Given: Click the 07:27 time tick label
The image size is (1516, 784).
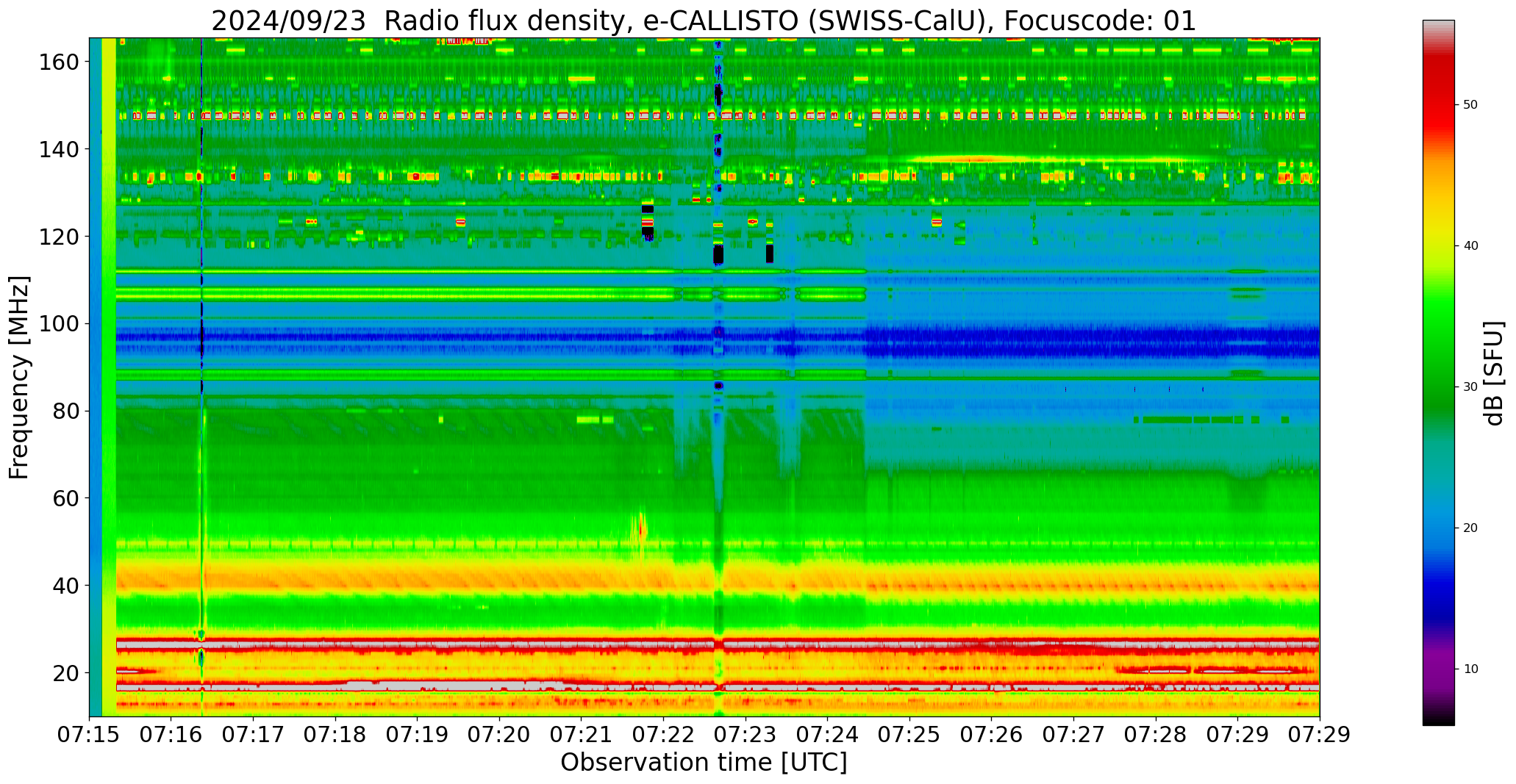Looking at the screenshot, I should [1073, 735].
